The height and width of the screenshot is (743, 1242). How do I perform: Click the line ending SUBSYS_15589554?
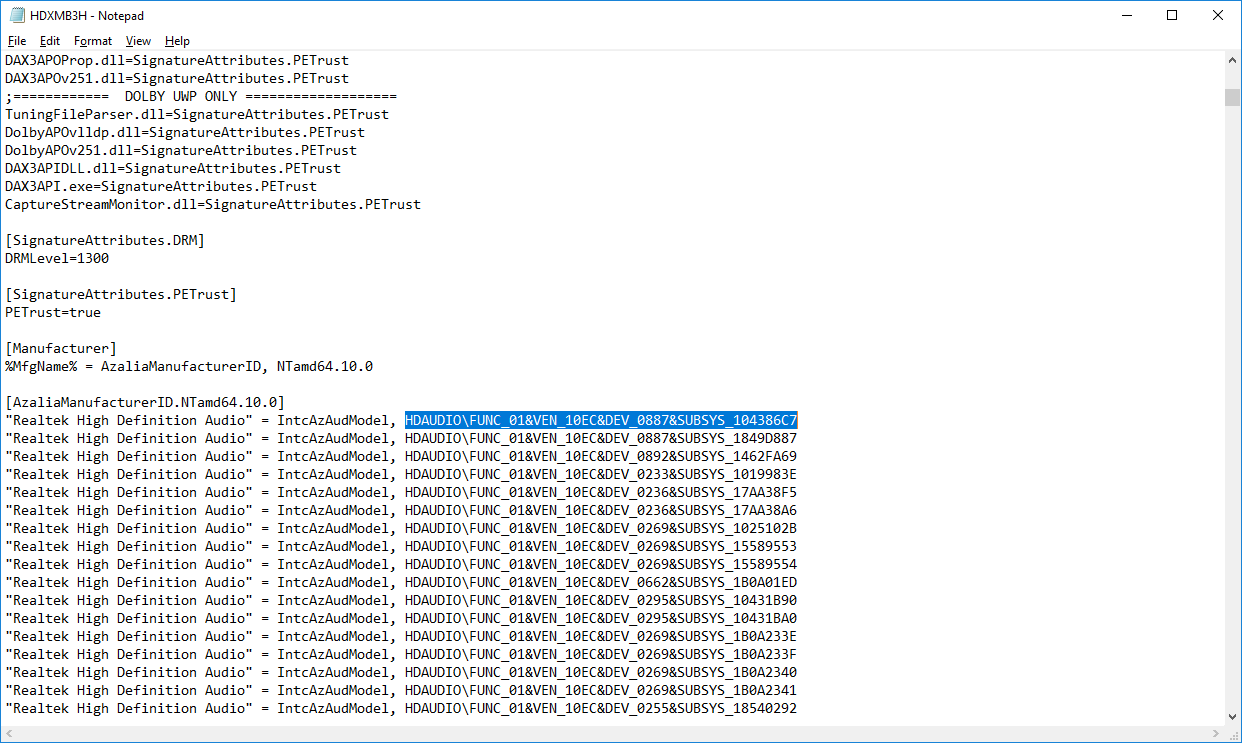401,564
